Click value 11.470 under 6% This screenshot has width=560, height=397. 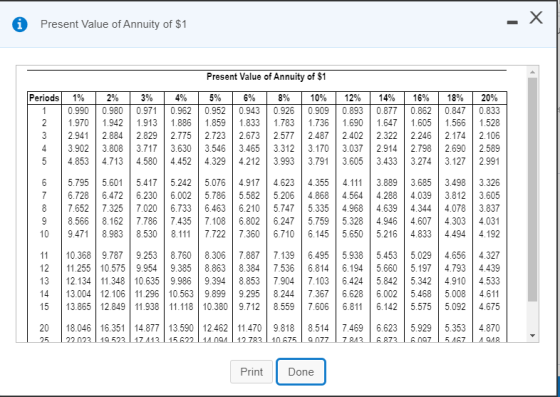[250, 328]
